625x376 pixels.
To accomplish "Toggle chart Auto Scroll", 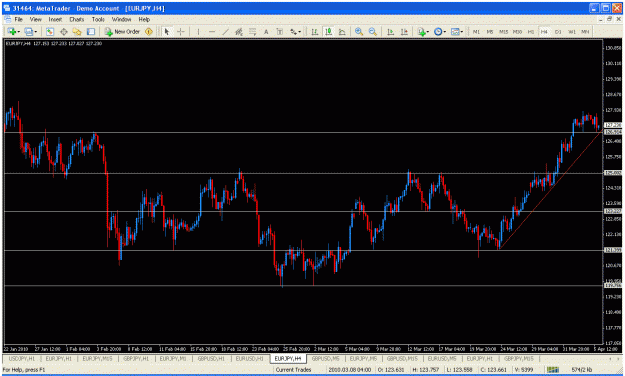I will tap(390, 31).
